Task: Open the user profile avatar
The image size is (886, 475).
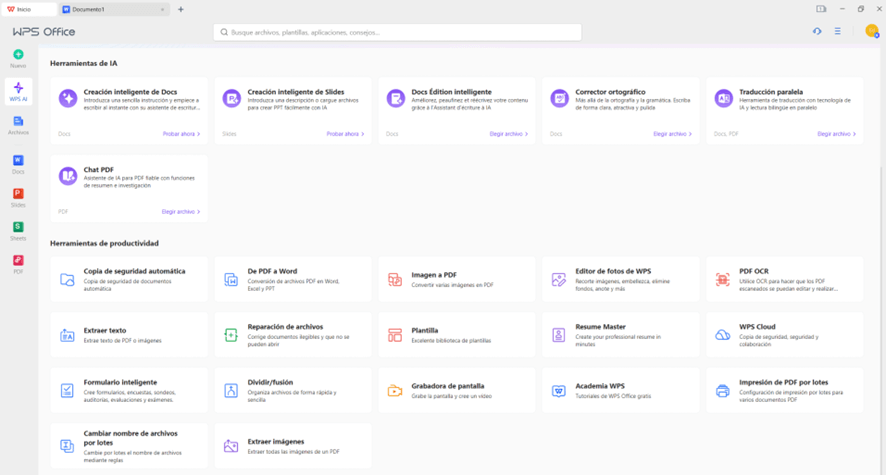Action: click(x=871, y=32)
